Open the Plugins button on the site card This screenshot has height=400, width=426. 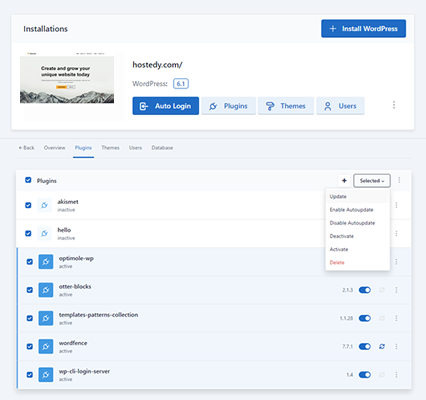[229, 106]
